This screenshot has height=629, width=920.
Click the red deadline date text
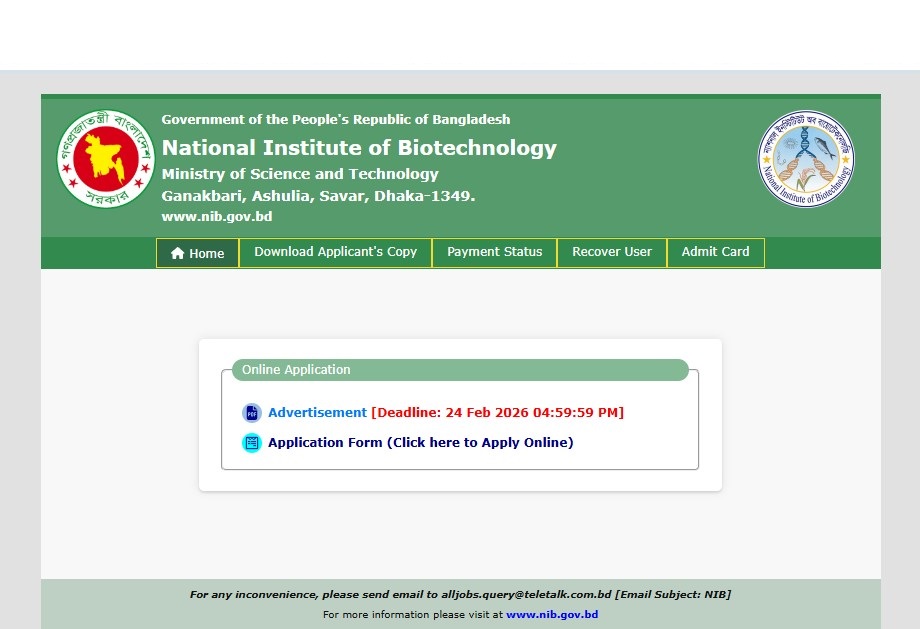497,412
